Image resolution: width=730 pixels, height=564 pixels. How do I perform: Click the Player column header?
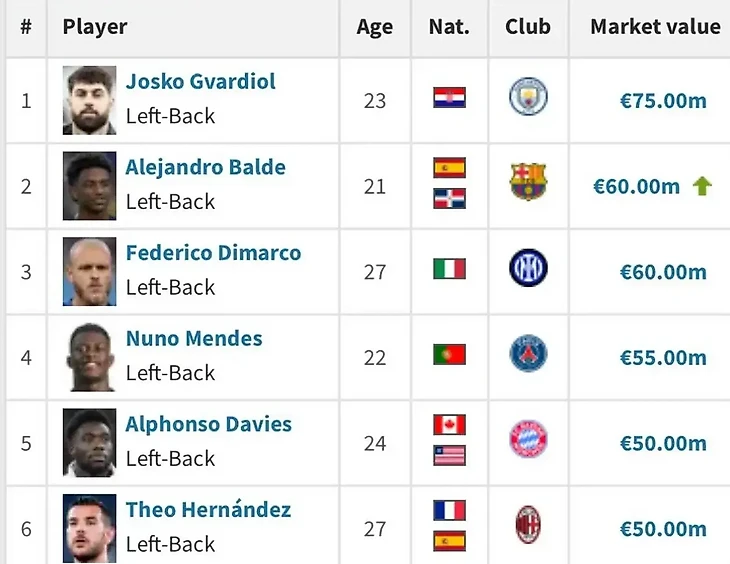click(x=95, y=27)
